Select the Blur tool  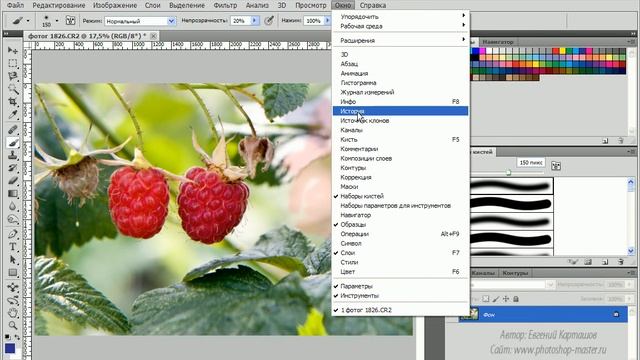(13, 206)
